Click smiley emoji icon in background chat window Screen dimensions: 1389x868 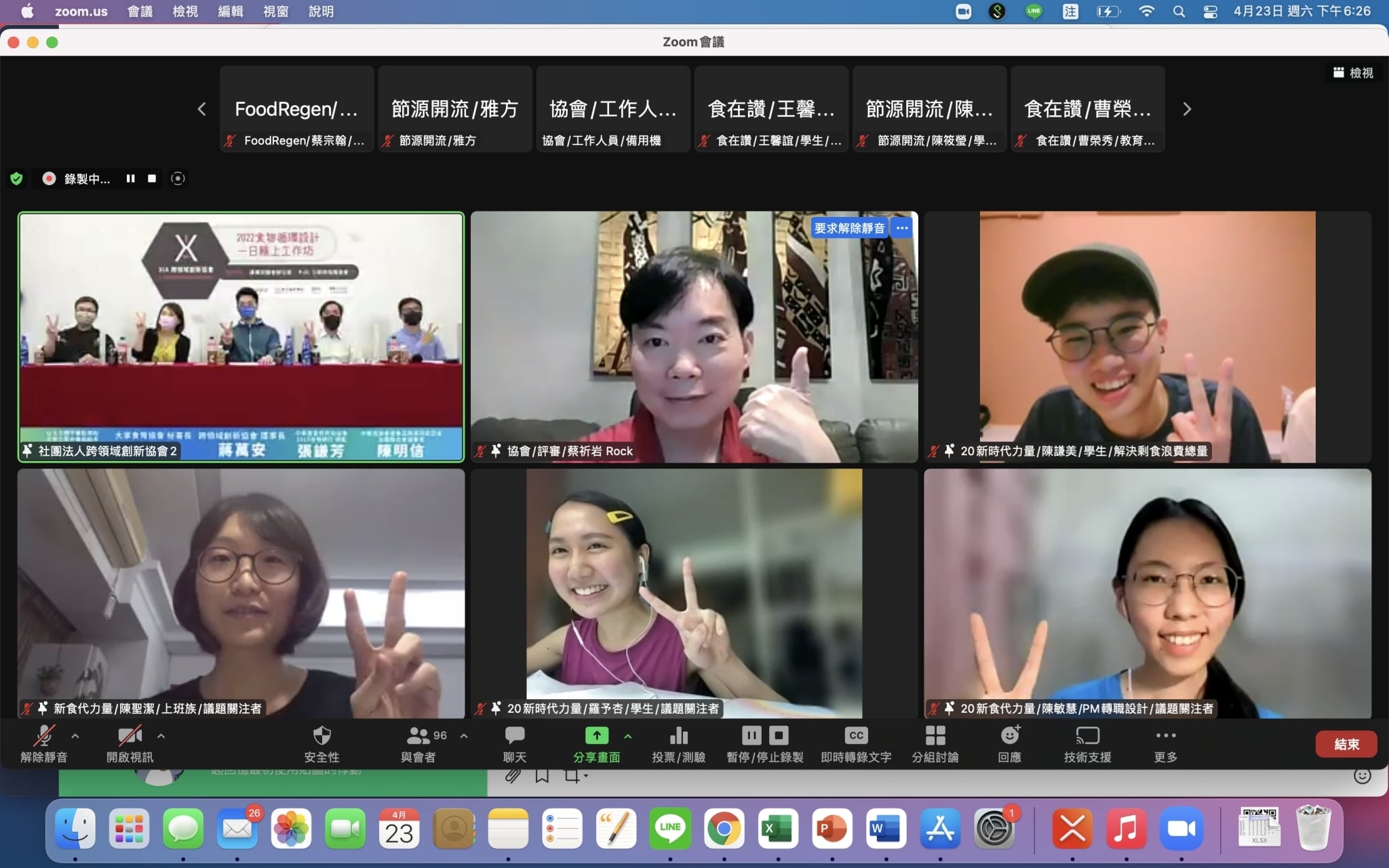(x=1362, y=776)
